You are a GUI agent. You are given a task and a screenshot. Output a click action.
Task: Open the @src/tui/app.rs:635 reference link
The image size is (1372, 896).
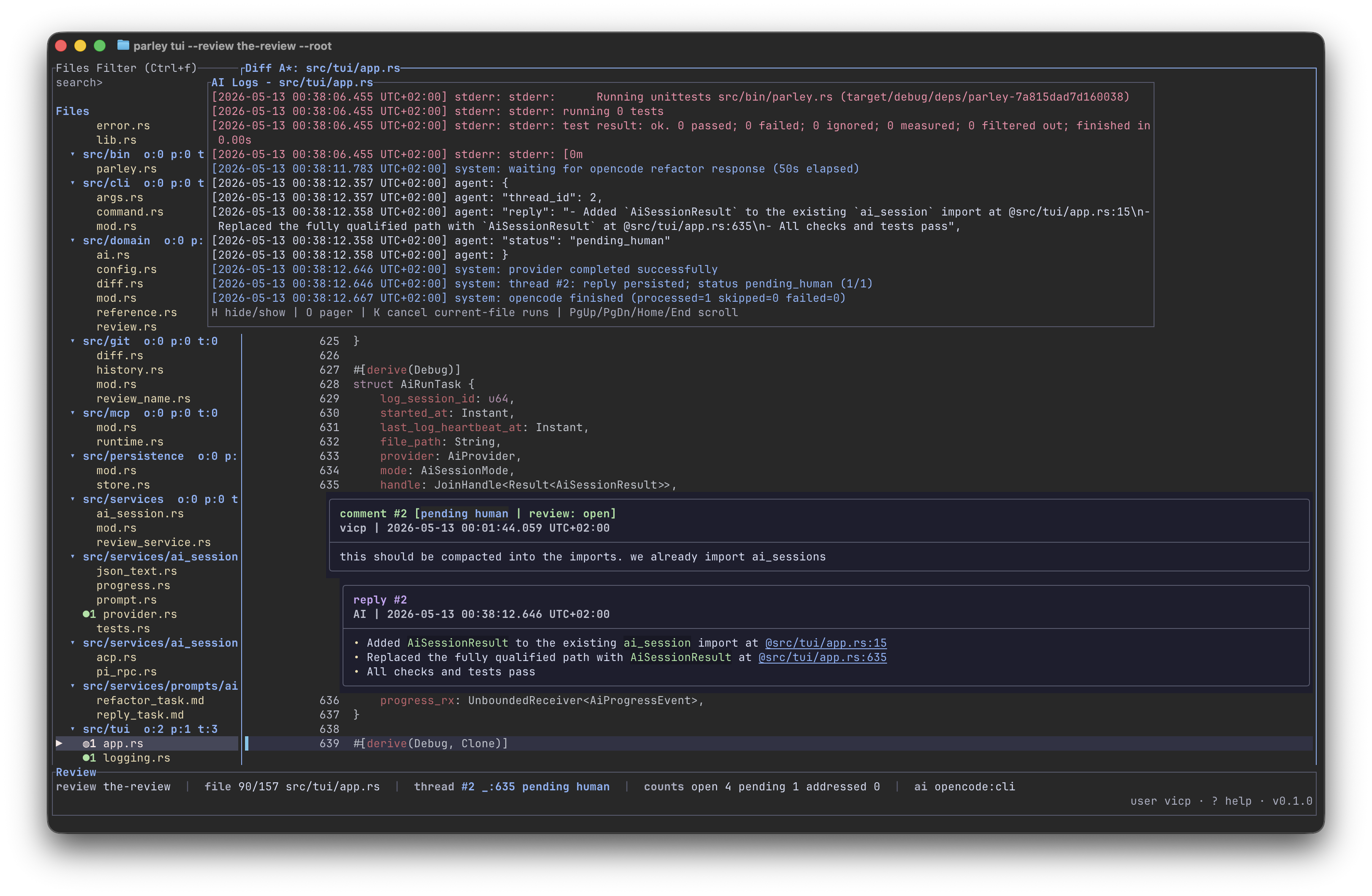[x=822, y=657]
